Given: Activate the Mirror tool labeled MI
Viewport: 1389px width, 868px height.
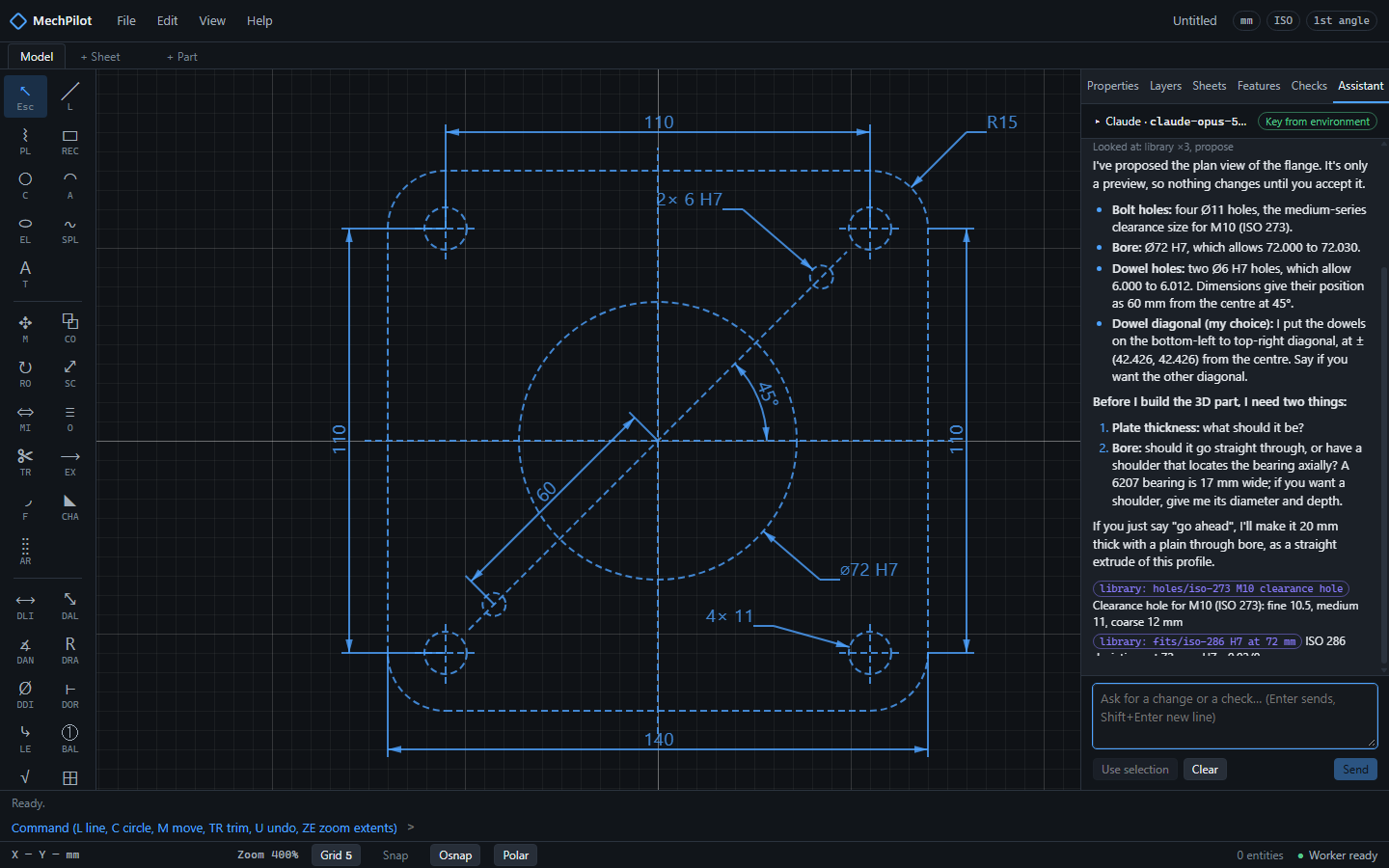Looking at the screenshot, I should (25, 418).
